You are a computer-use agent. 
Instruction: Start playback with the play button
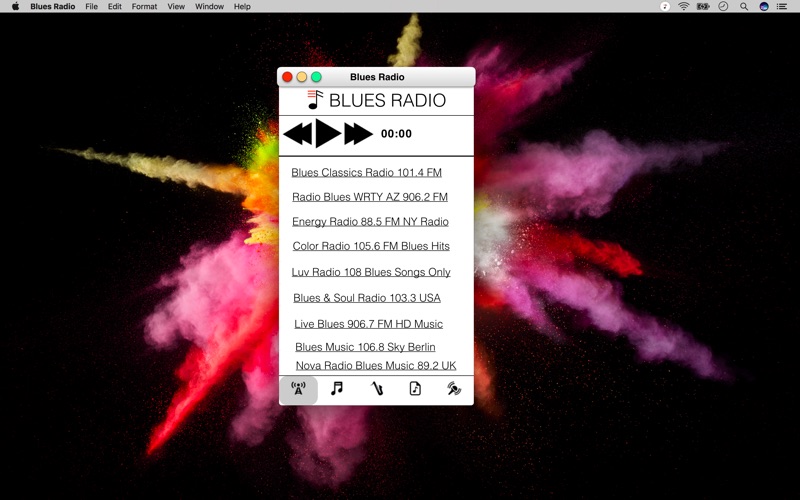(328, 133)
